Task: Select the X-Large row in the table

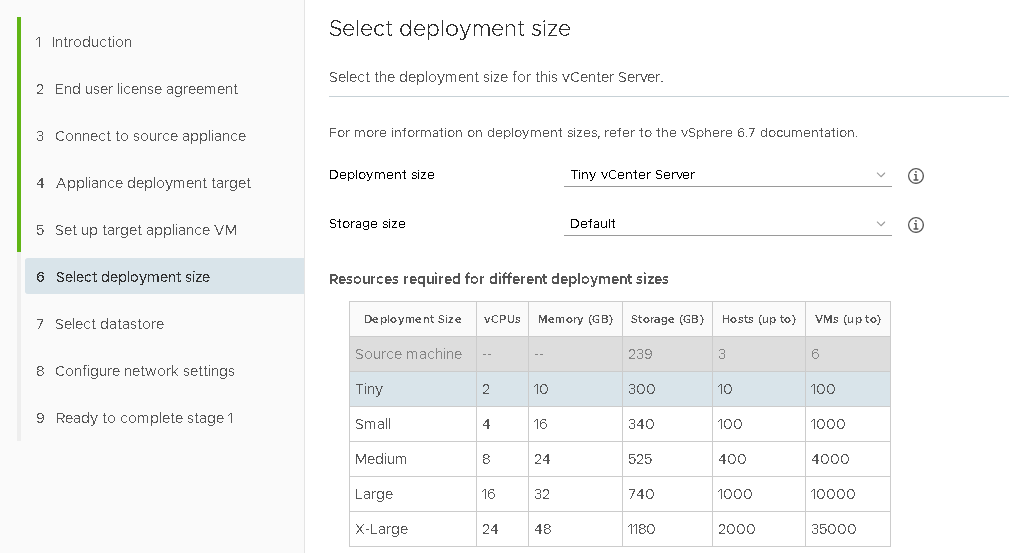Action: 619,529
